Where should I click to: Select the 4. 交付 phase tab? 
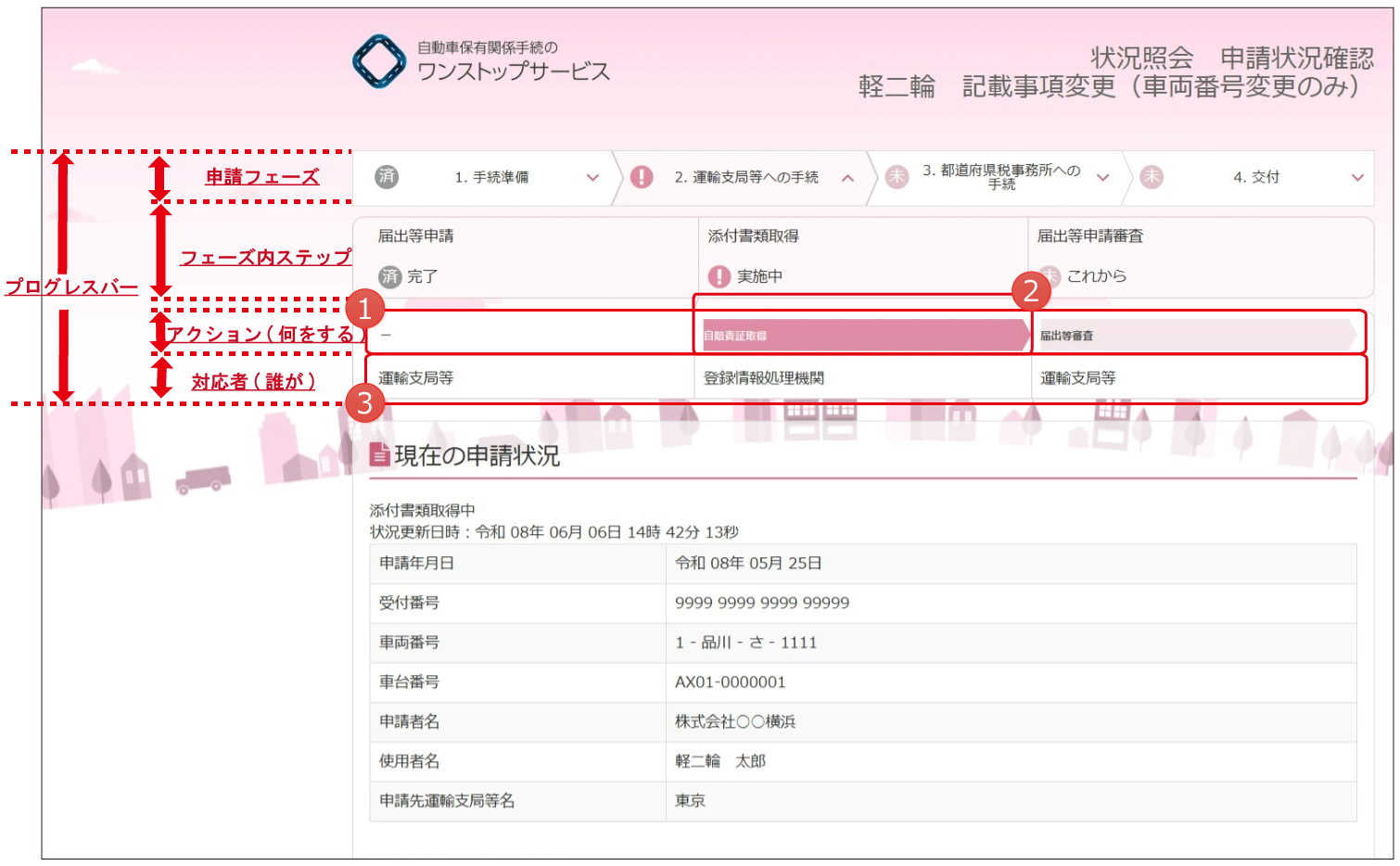coord(1255,177)
